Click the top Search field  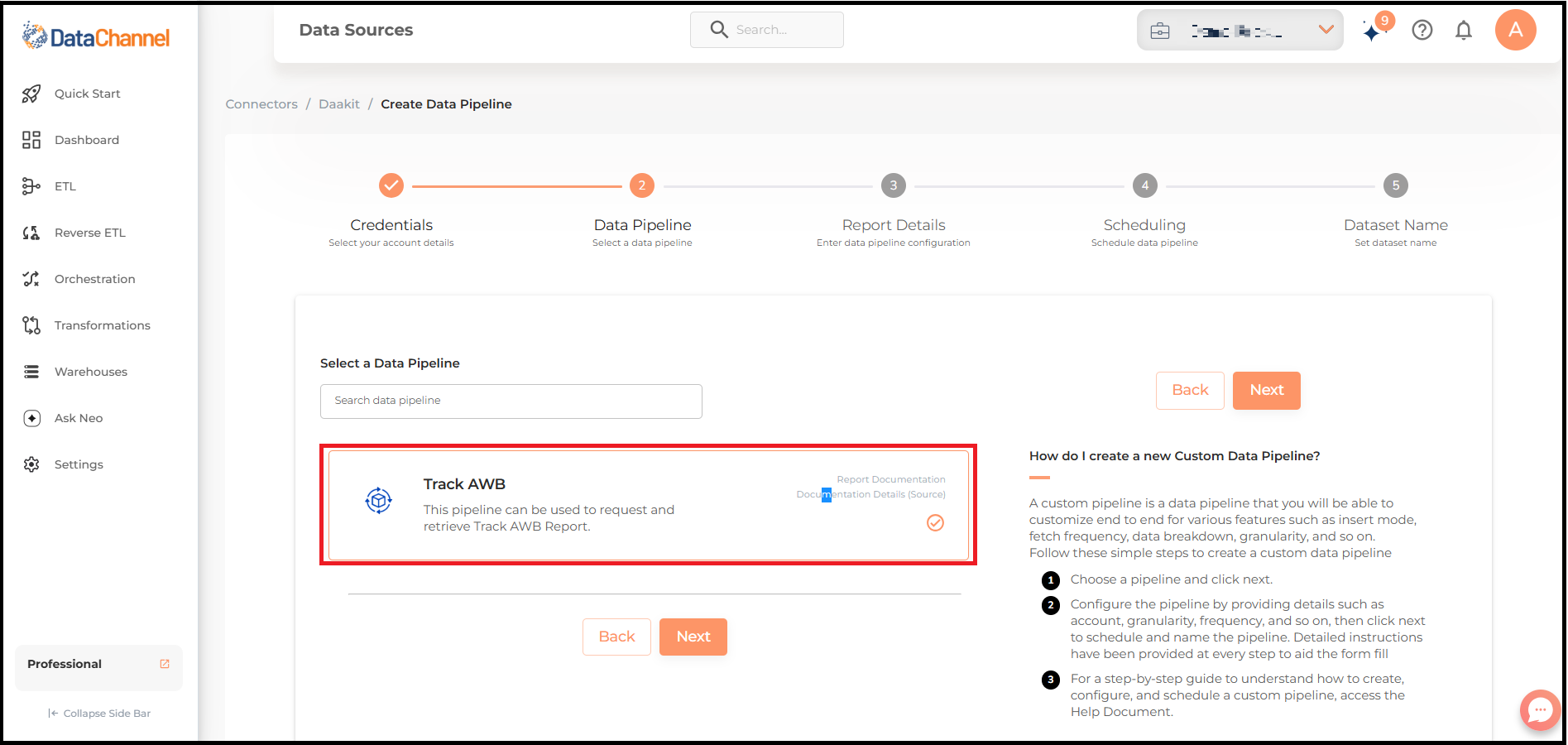[x=767, y=30]
